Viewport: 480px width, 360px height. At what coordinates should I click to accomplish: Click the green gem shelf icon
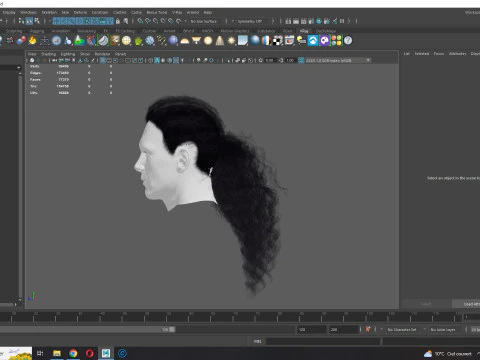click(x=138, y=41)
